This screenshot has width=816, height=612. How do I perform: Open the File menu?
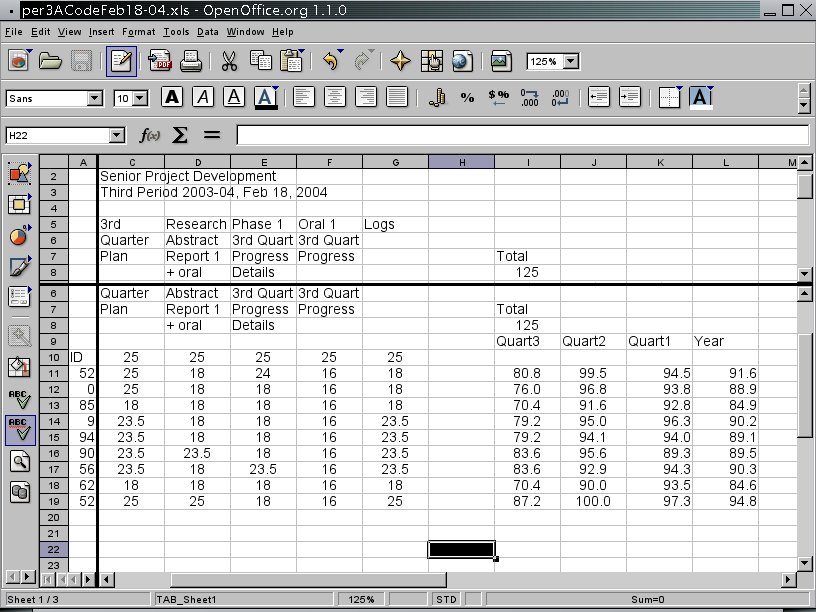click(x=14, y=32)
